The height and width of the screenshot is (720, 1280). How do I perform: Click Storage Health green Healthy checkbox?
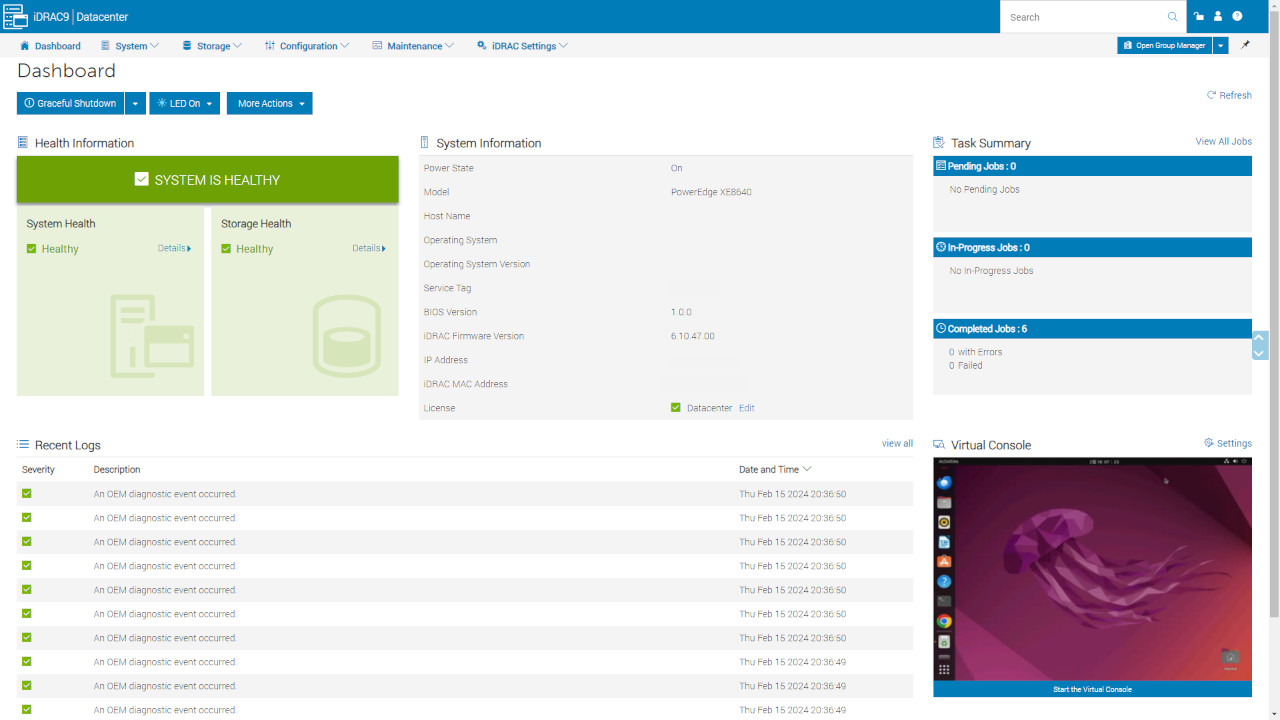pyautogui.click(x=226, y=249)
